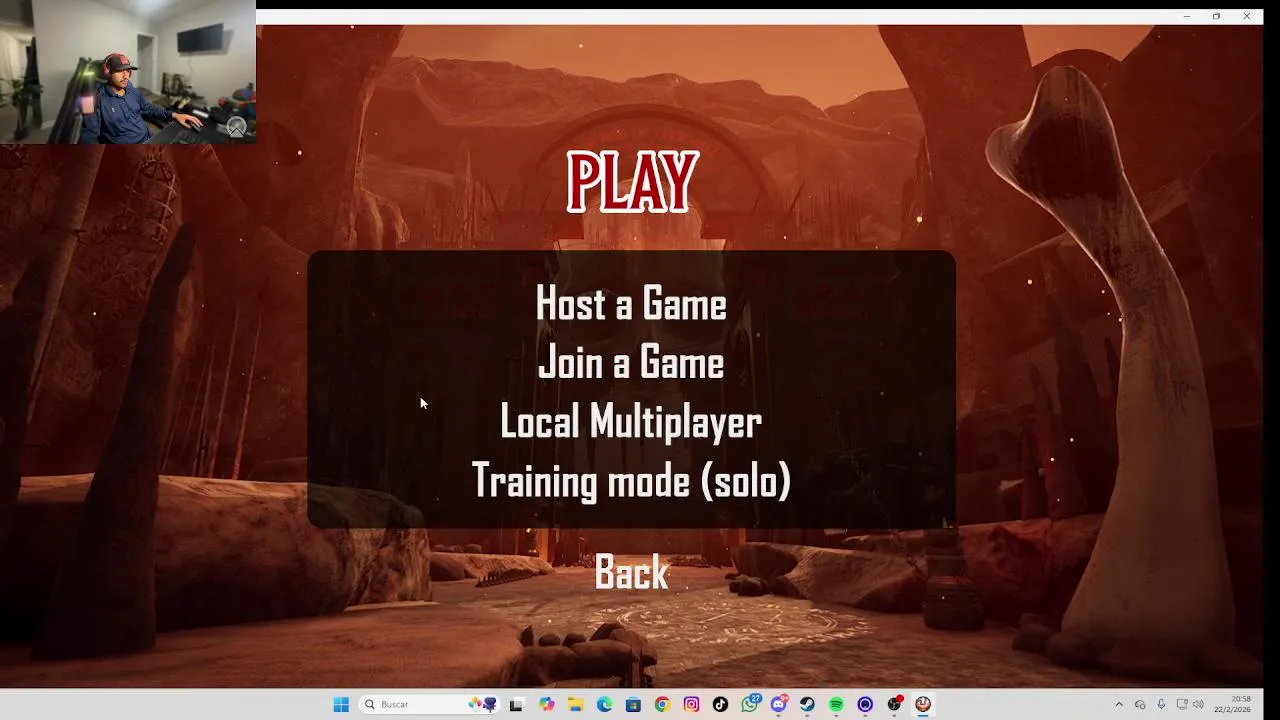Click the Buscar taskbar search box
The image size is (1280, 720).
(428, 704)
